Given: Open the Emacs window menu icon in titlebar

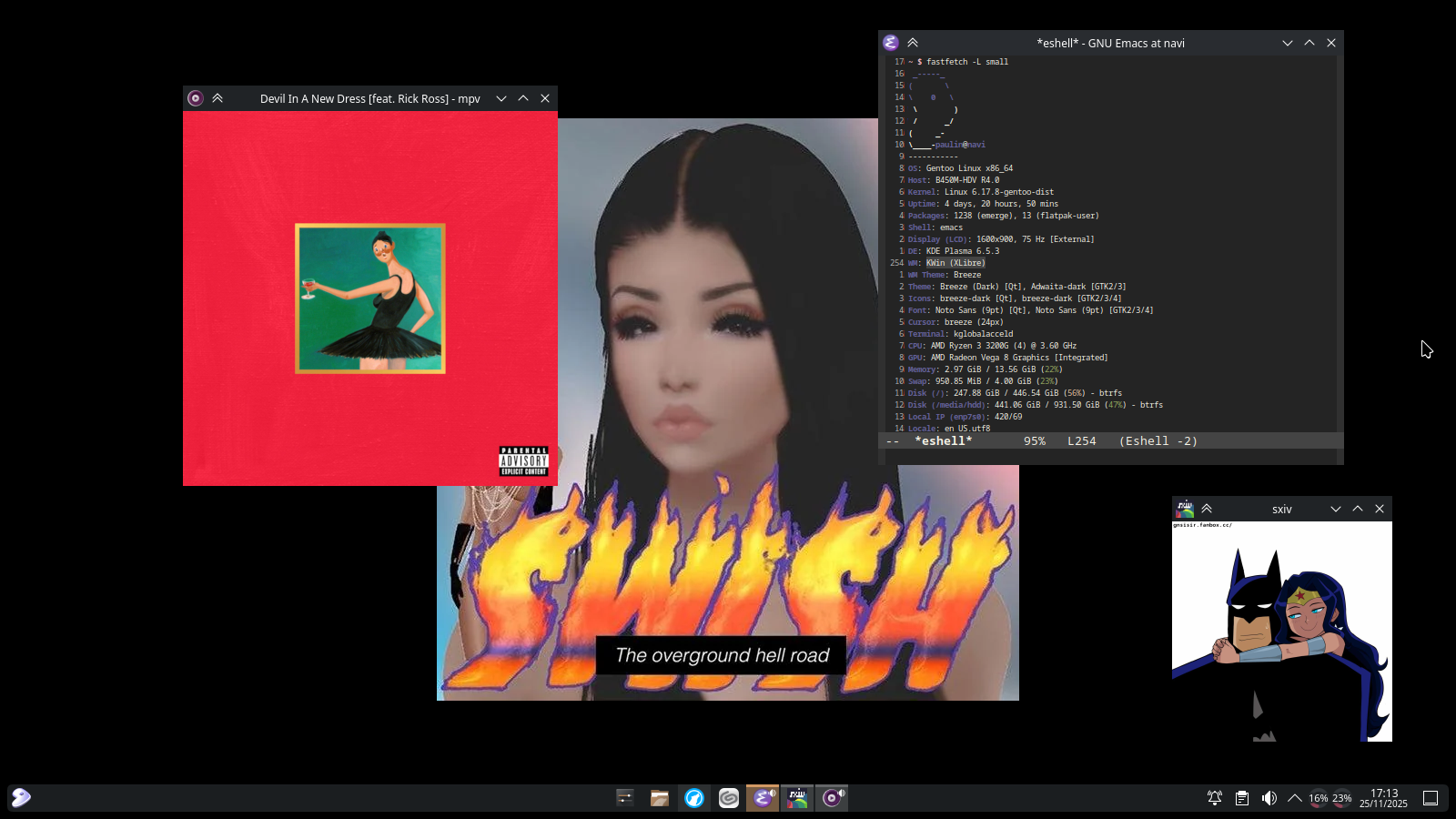Looking at the screenshot, I should pos(891,43).
